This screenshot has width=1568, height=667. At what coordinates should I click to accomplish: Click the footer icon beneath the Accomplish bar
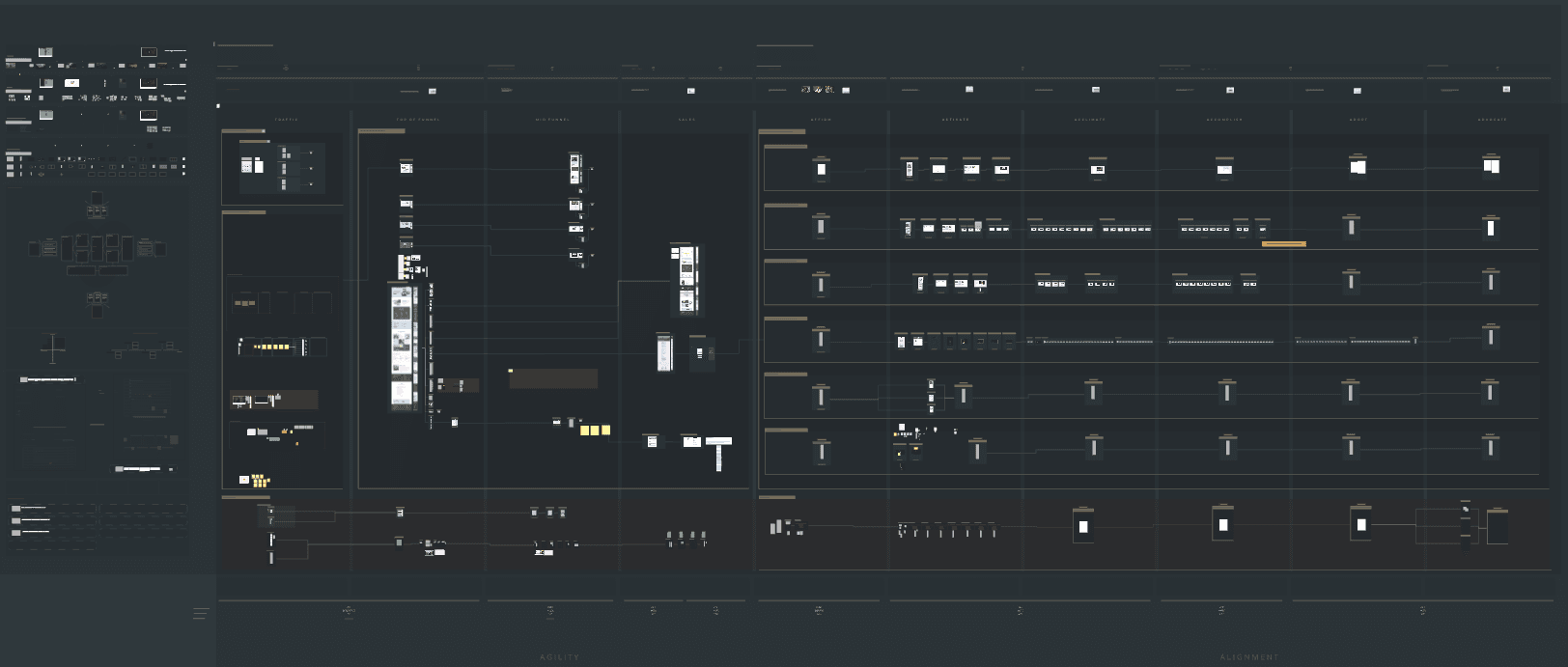tap(1221, 611)
